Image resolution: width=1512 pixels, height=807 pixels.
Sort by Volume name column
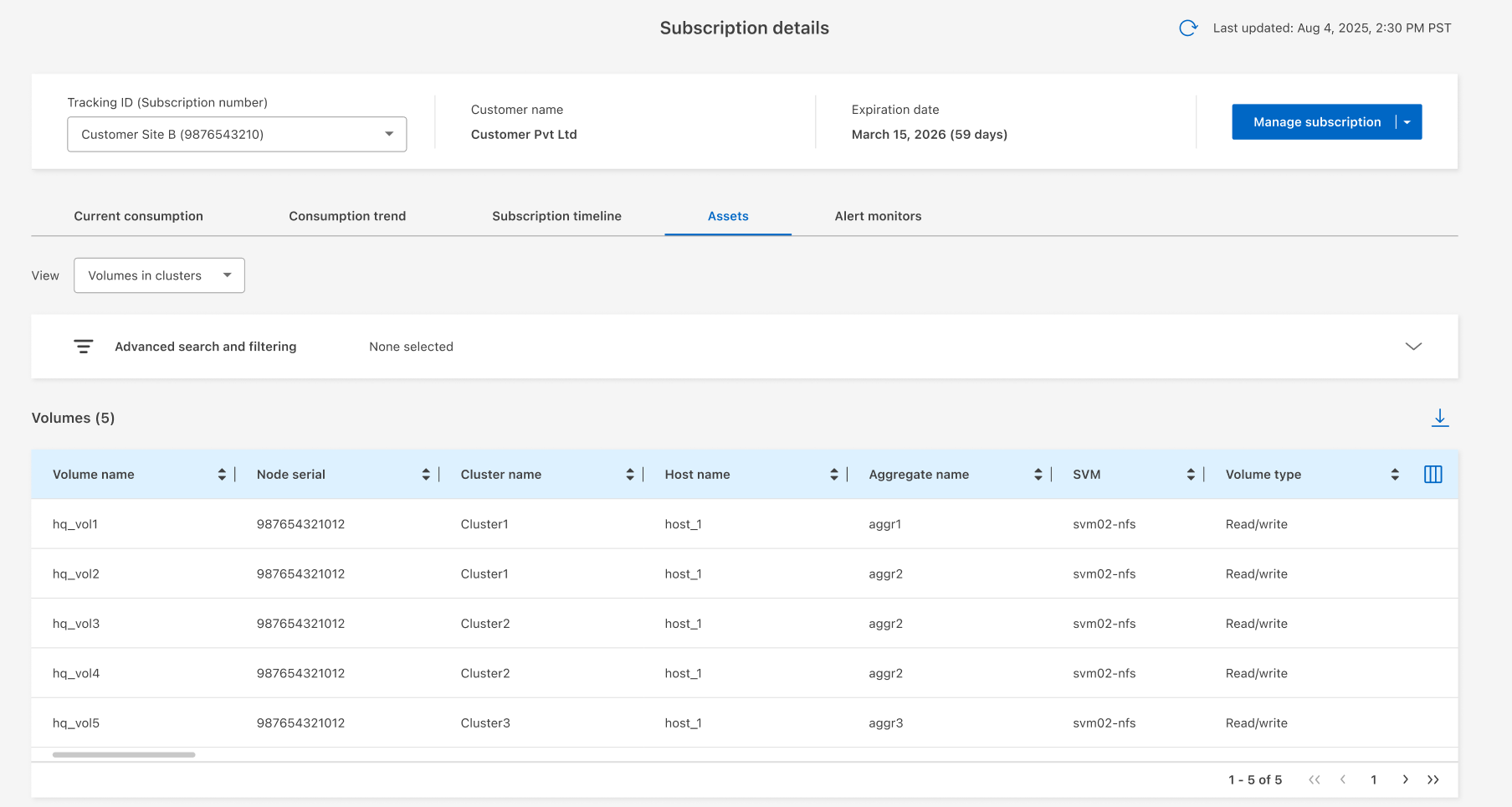point(222,475)
